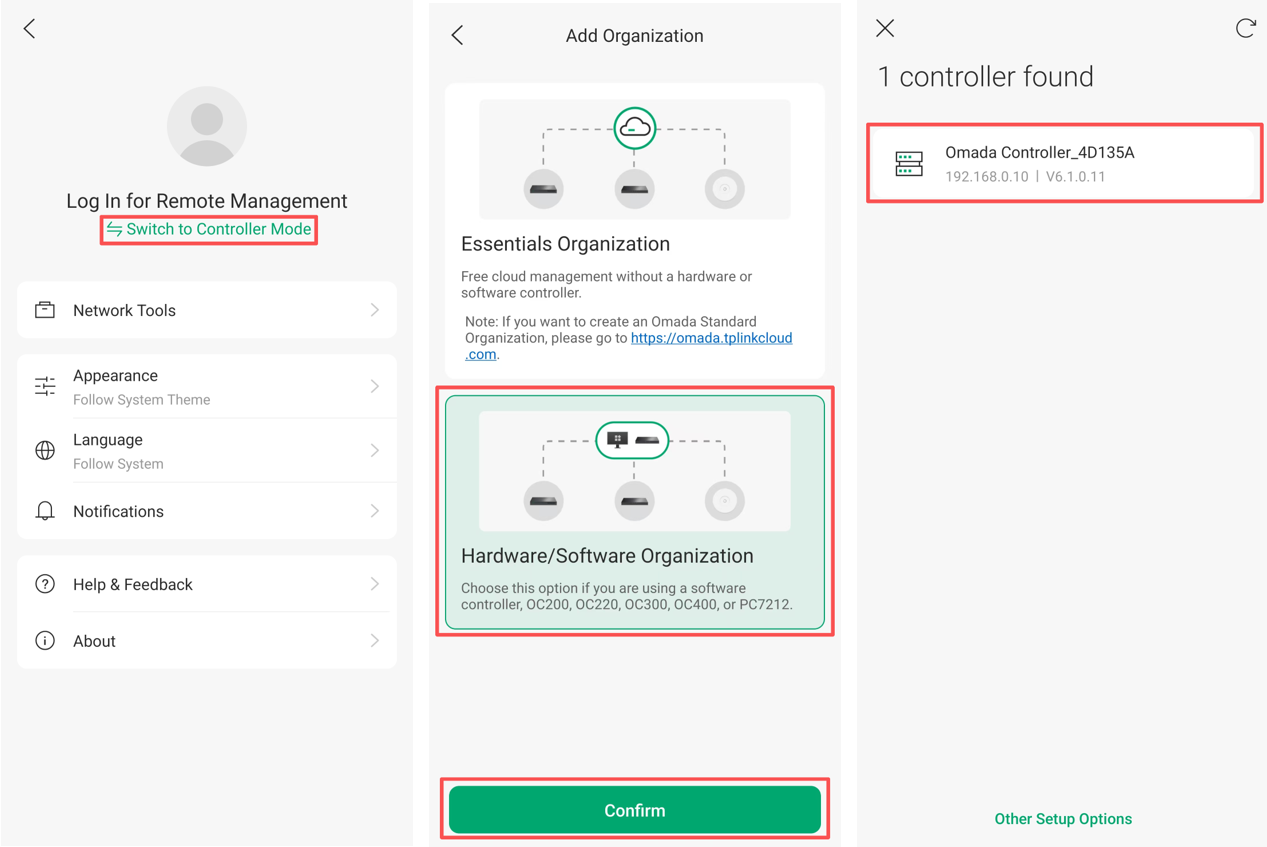Refresh the controller search
1267x847 pixels.
click(x=1245, y=28)
